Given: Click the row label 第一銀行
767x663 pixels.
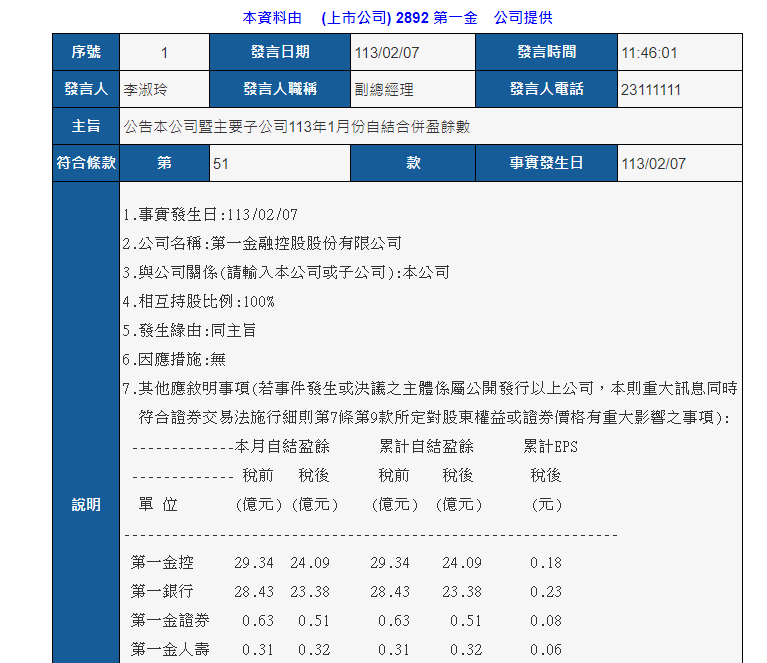Looking at the screenshot, I should click(x=162, y=592).
